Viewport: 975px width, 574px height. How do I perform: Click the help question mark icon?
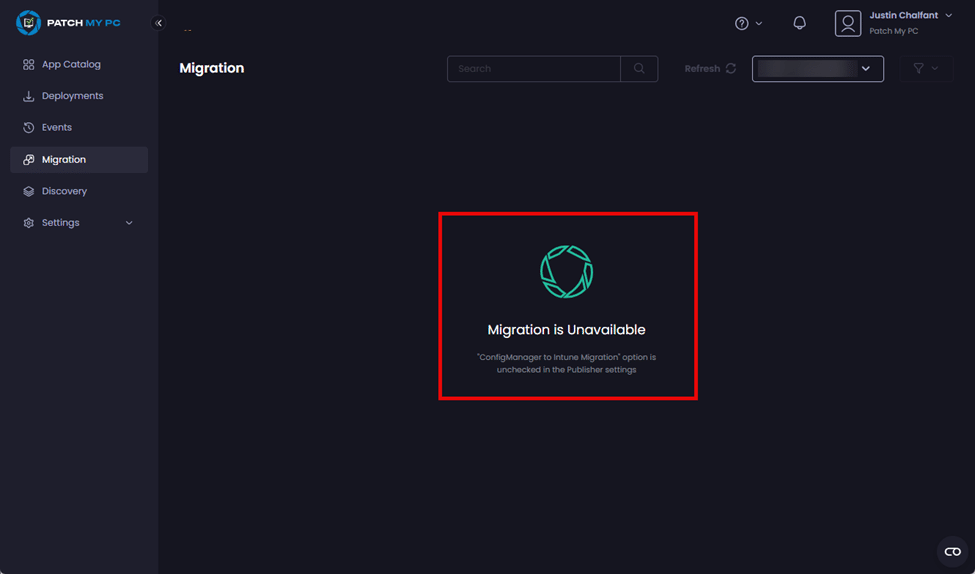(x=741, y=23)
